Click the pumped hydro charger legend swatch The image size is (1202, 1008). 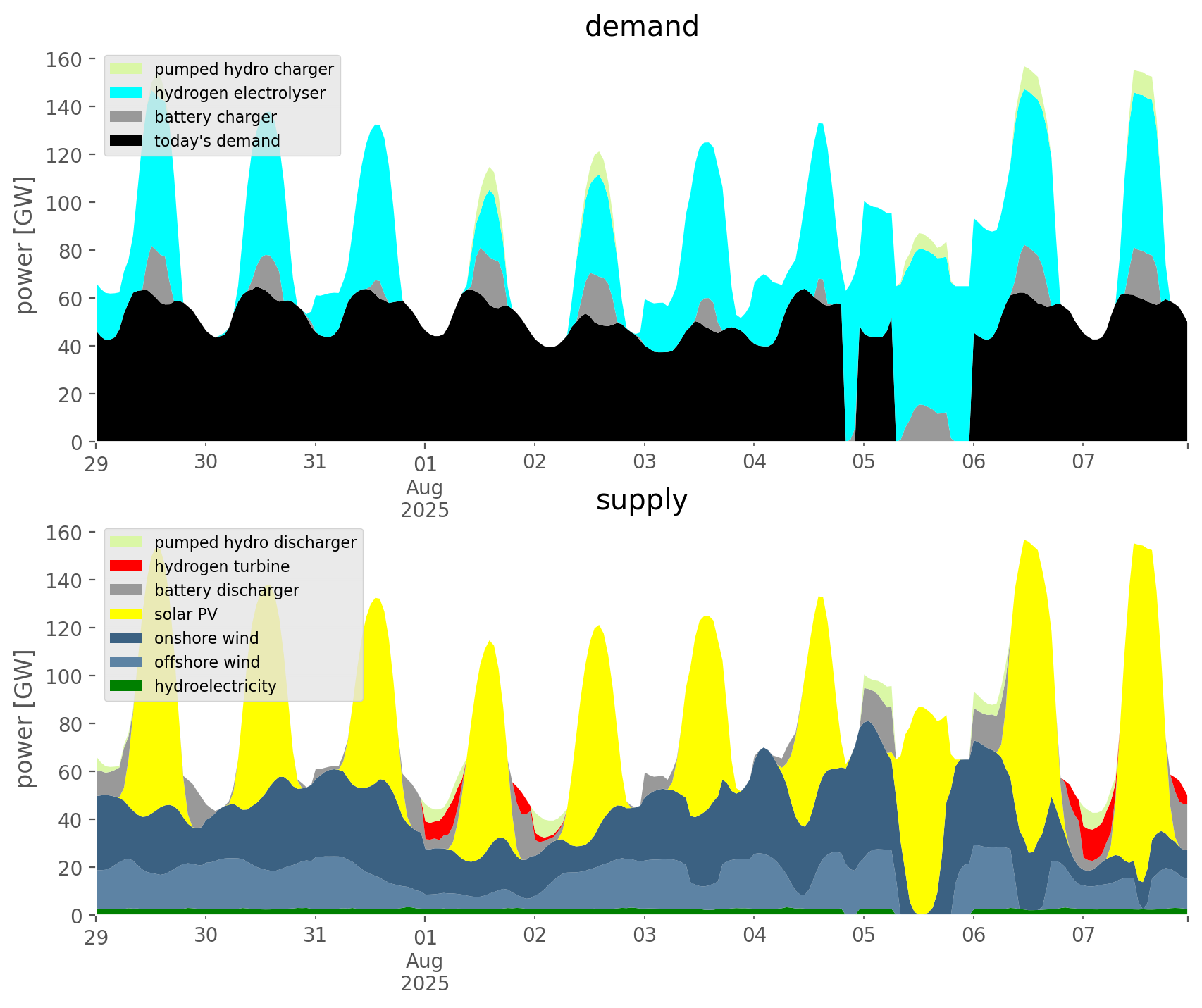[x=127, y=69]
